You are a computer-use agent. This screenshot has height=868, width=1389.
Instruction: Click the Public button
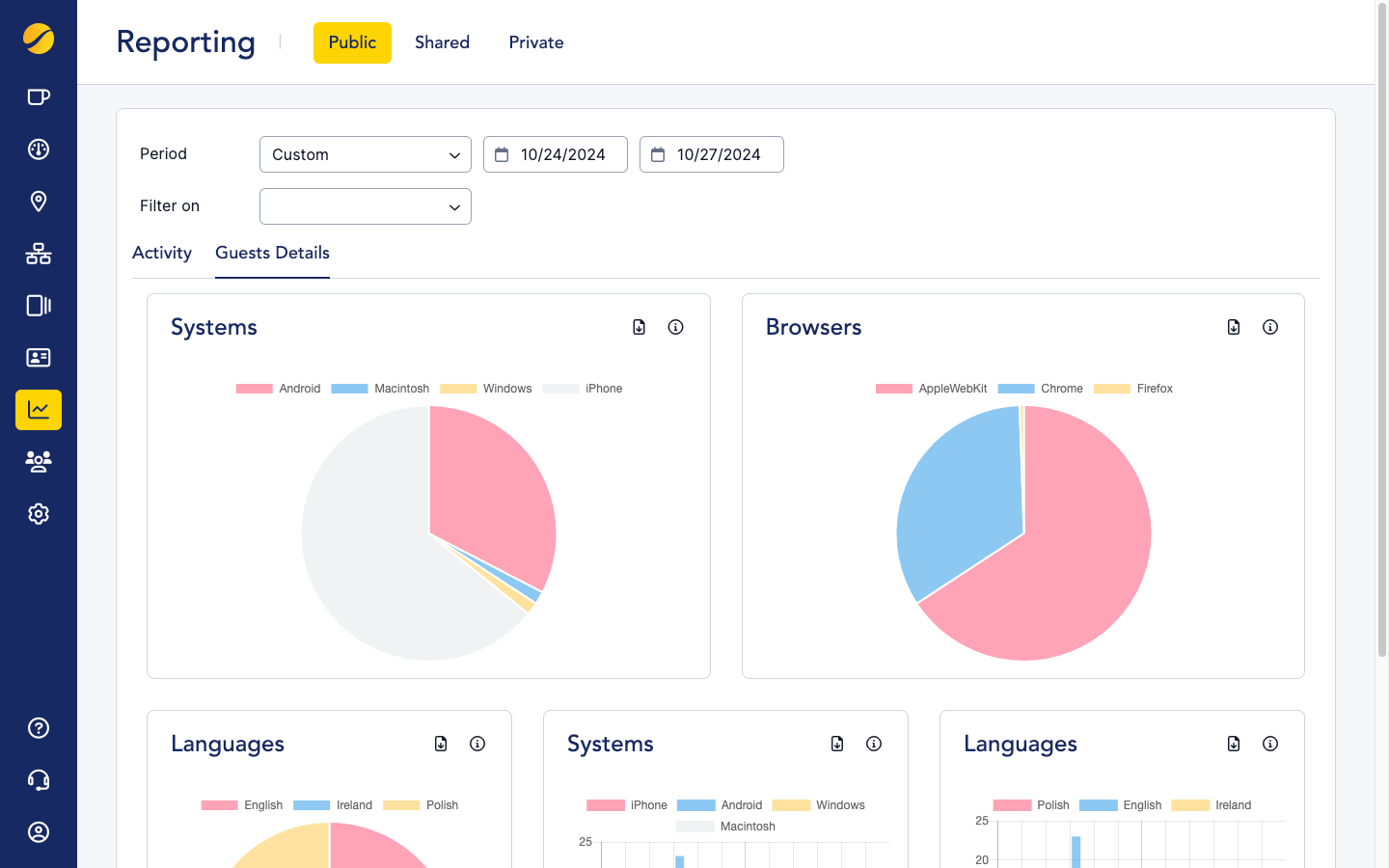pyautogui.click(x=352, y=42)
